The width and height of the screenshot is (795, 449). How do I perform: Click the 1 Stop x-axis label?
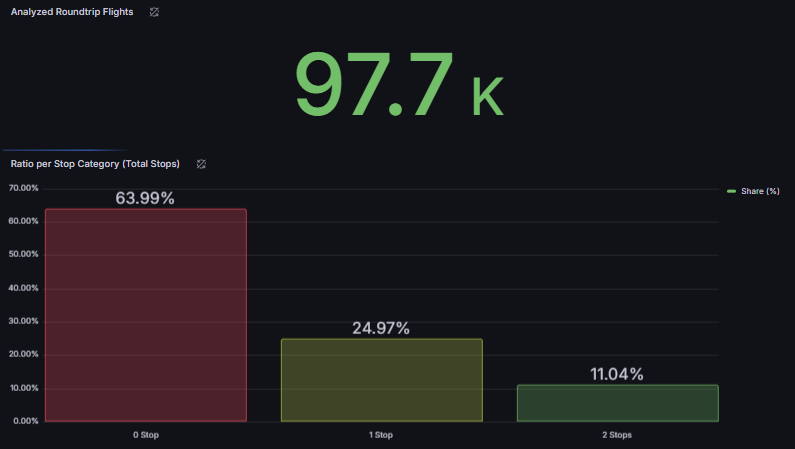(381, 435)
